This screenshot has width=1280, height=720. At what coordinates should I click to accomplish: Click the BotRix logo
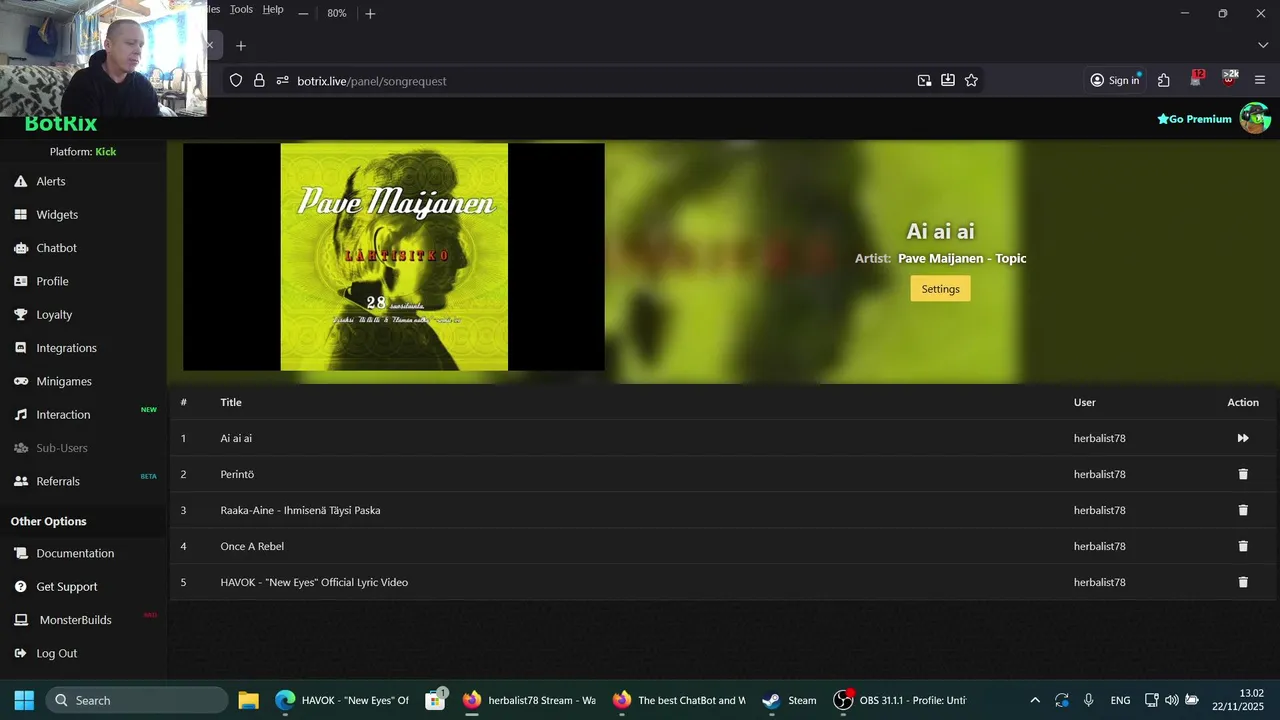click(x=60, y=124)
